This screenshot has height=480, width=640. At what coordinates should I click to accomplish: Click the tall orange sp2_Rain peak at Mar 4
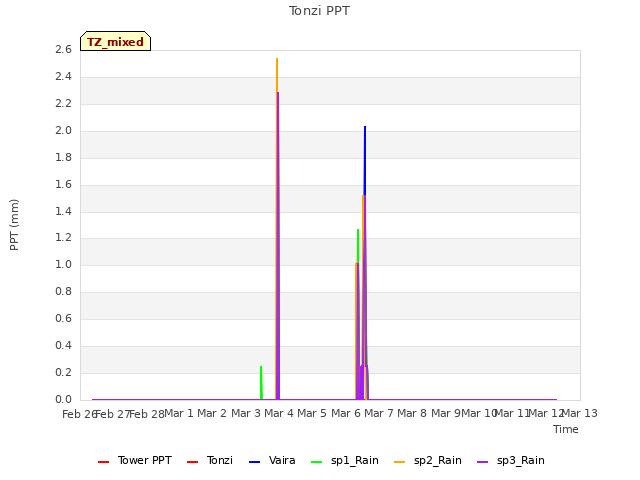tap(277, 76)
